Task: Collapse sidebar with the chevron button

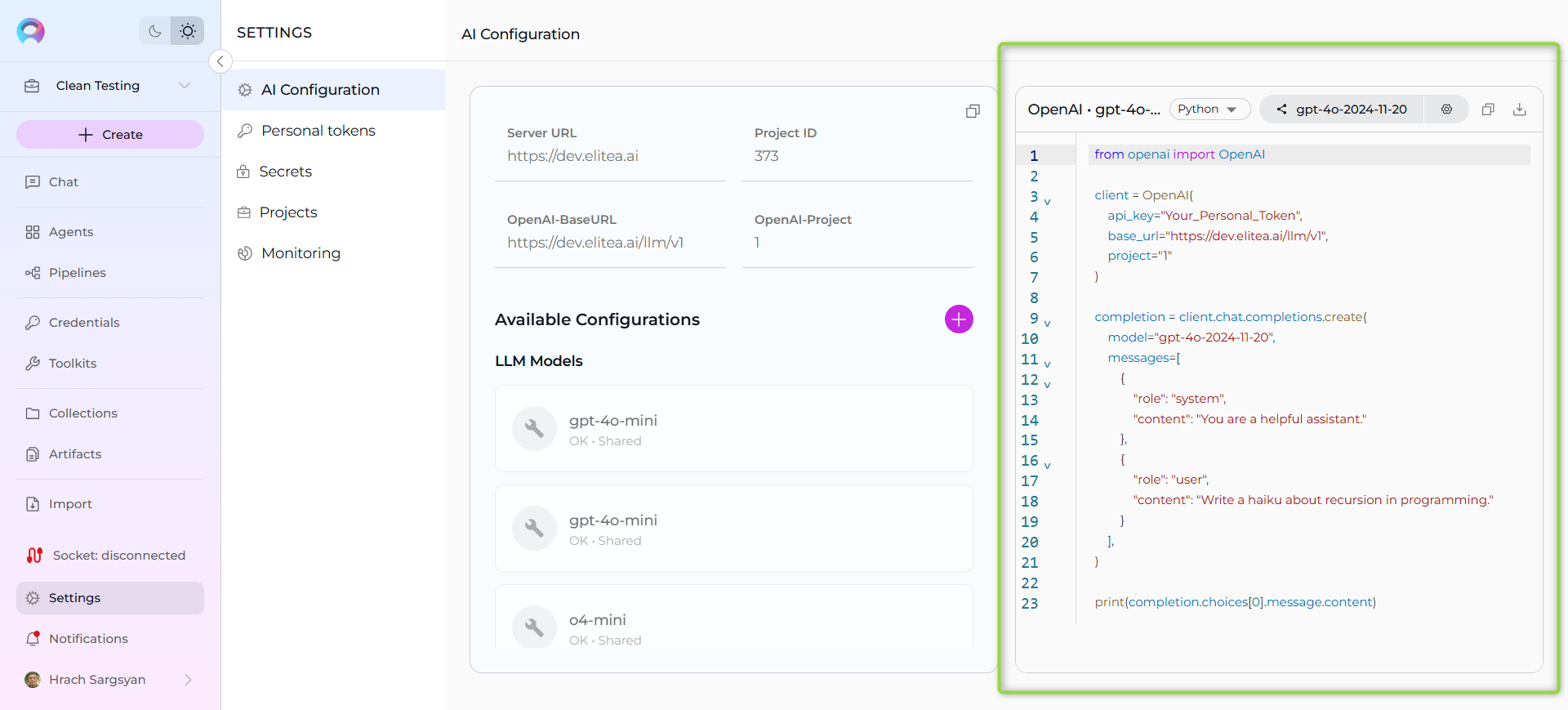Action: (220, 61)
